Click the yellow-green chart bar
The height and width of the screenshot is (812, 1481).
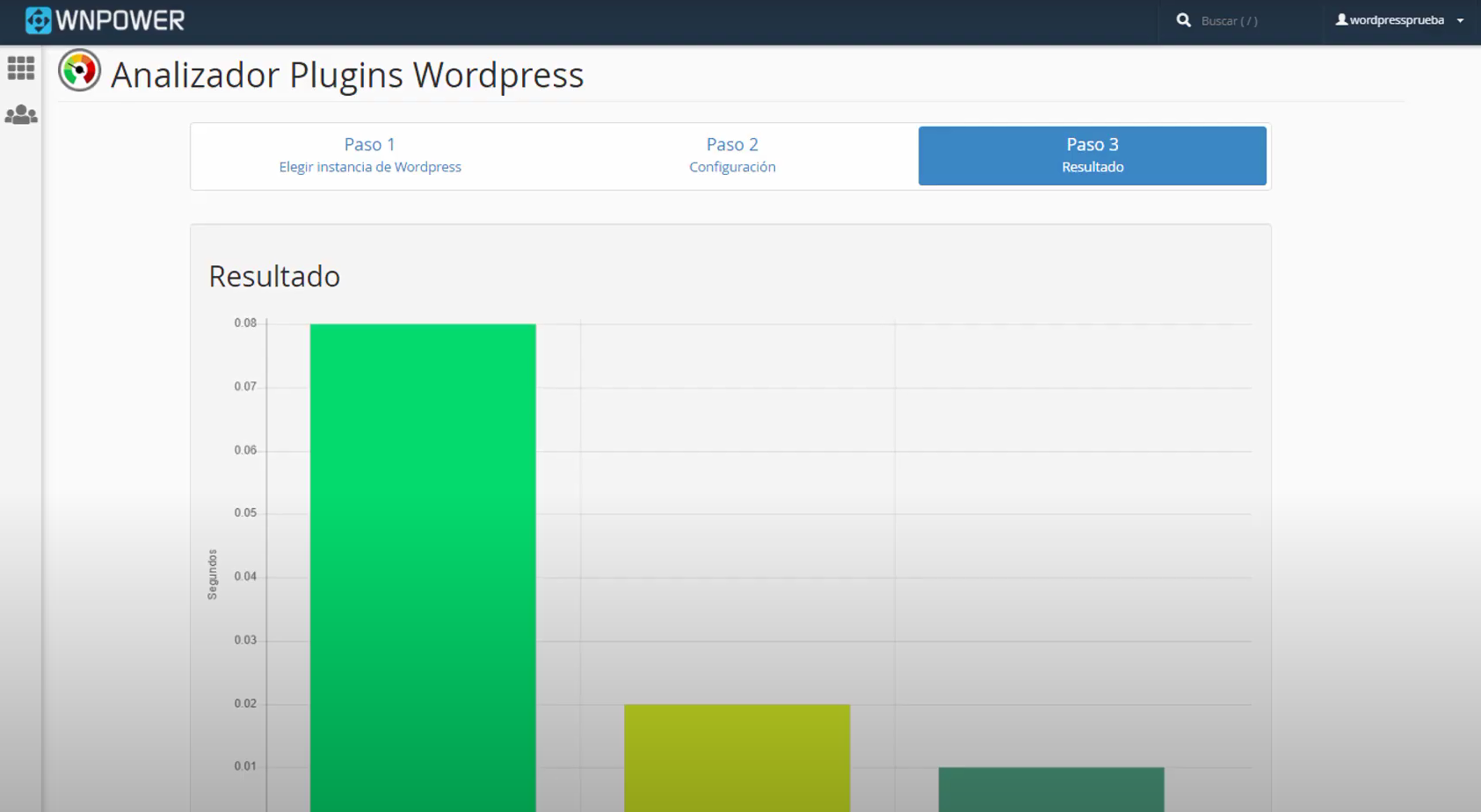pos(737,758)
